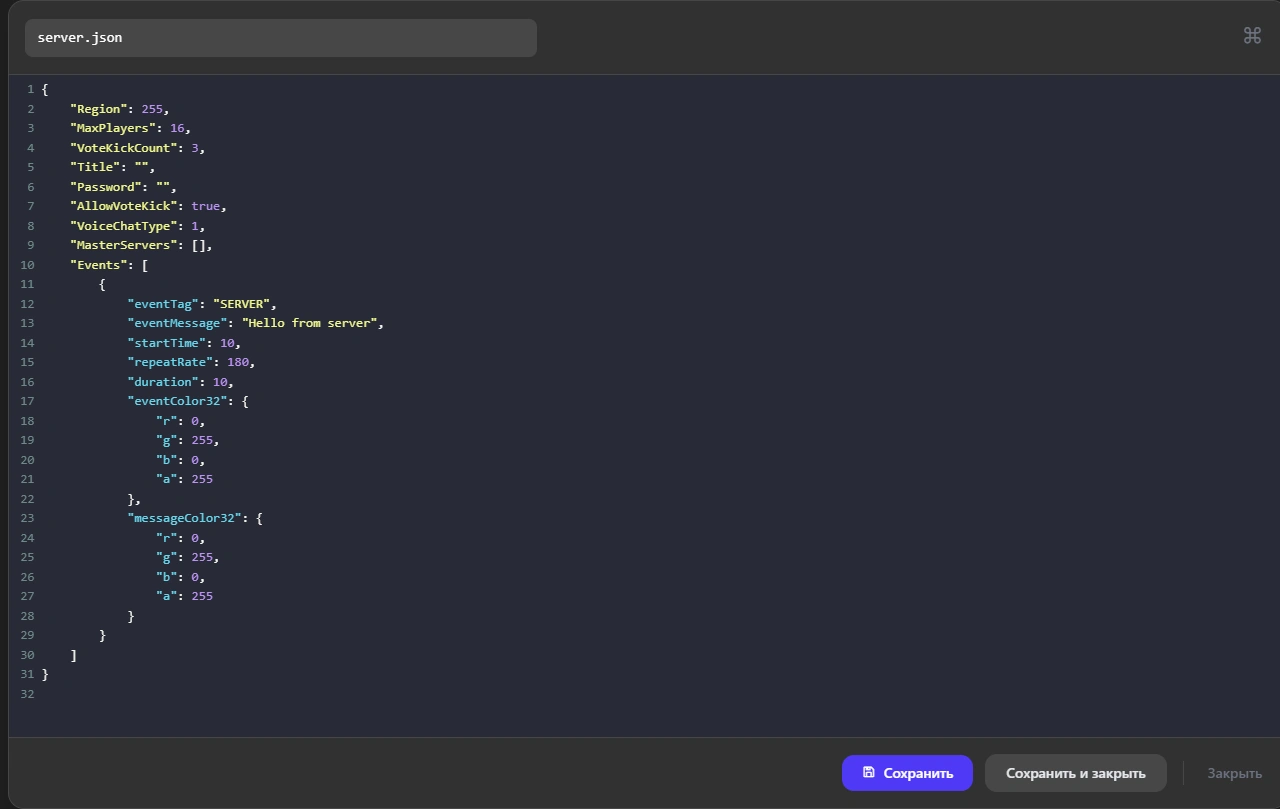Click the true value of AllowVoteKick
The height and width of the screenshot is (809, 1280).
(206, 206)
